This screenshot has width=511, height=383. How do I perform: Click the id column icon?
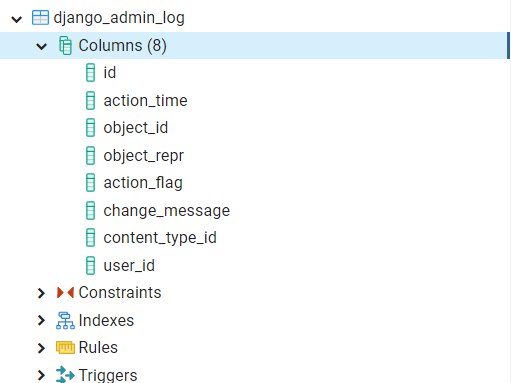click(90, 73)
